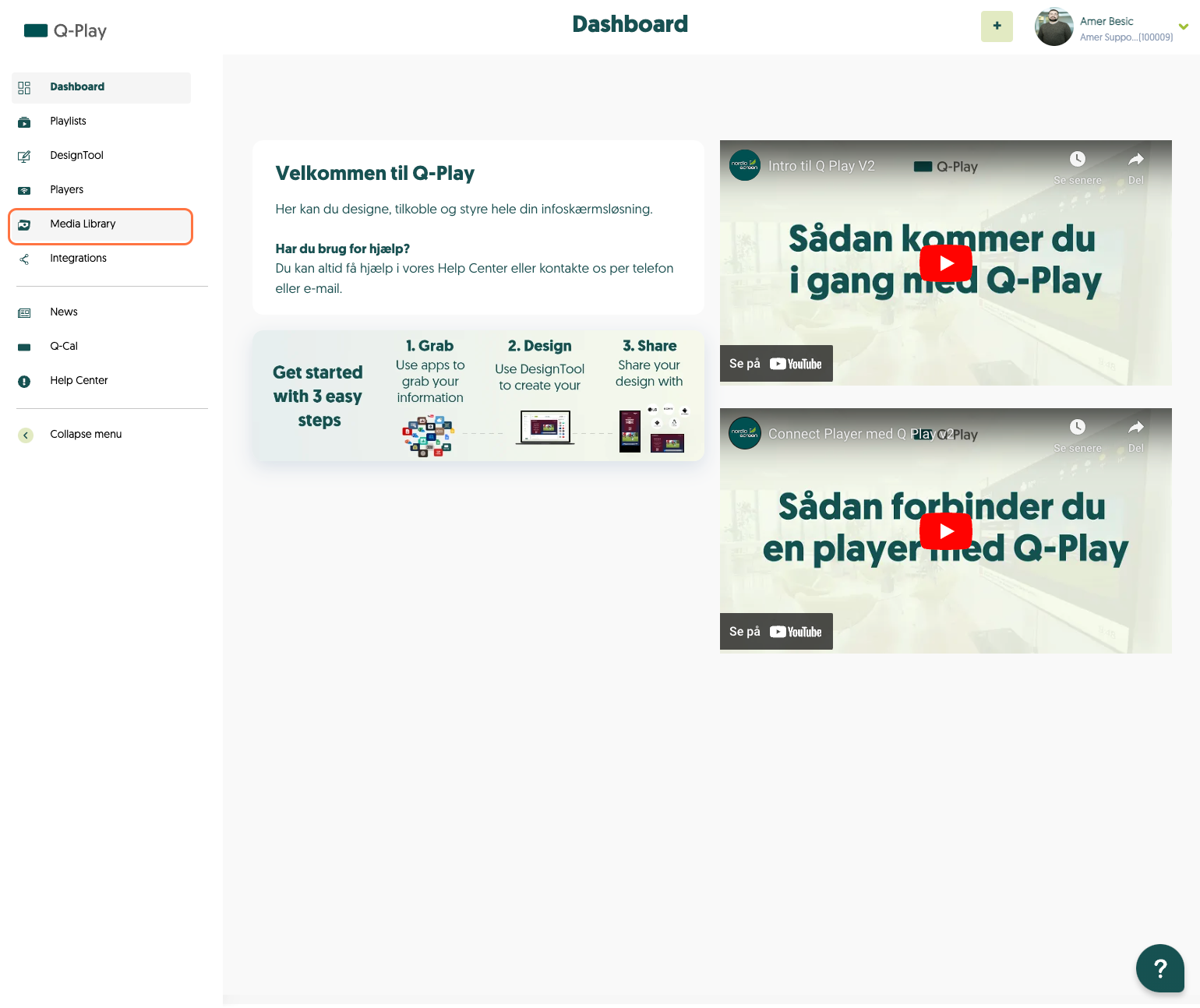Open Media Library menu item
This screenshot has height=1008, width=1200.
pos(101,226)
